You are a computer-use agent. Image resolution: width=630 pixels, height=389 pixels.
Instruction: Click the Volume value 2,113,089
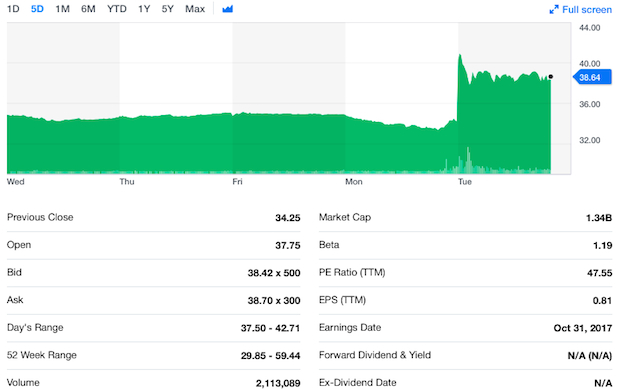click(x=278, y=383)
